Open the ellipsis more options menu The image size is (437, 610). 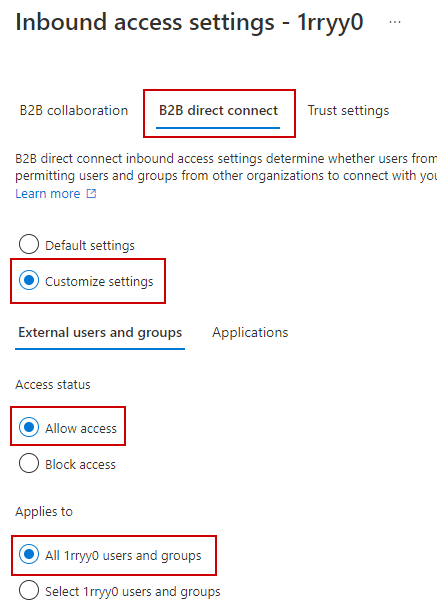point(395,22)
